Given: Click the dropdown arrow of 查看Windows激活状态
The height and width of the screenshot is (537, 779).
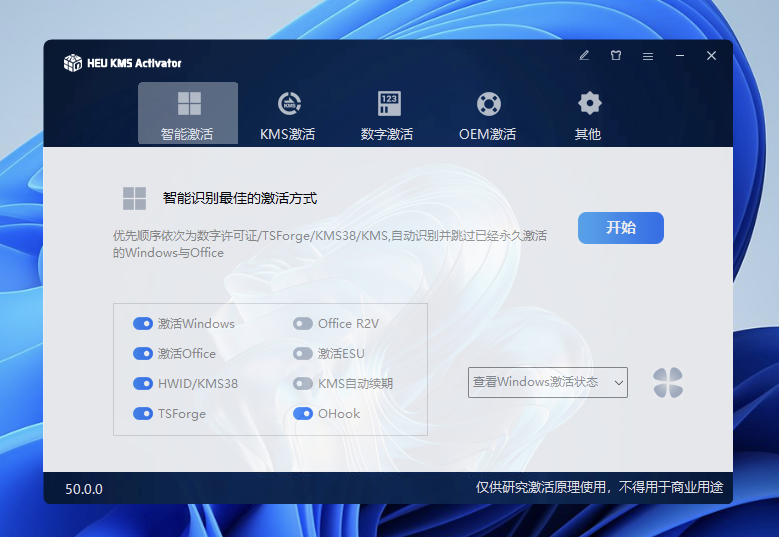Looking at the screenshot, I should point(619,383).
